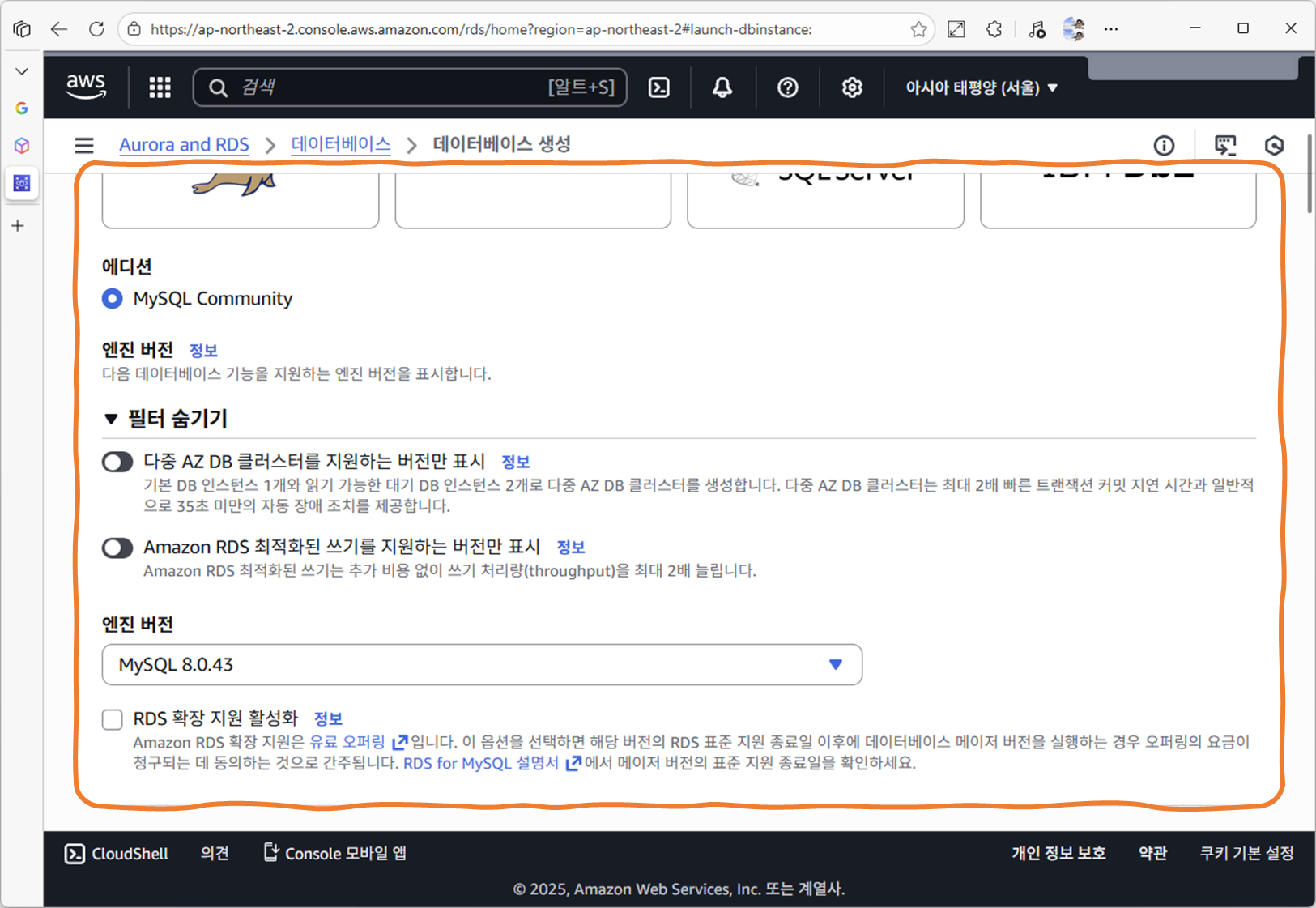The height and width of the screenshot is (908, 1316).
Task: Toggle Amazon RDS optimized writes version filter
Action: point(117,548)
